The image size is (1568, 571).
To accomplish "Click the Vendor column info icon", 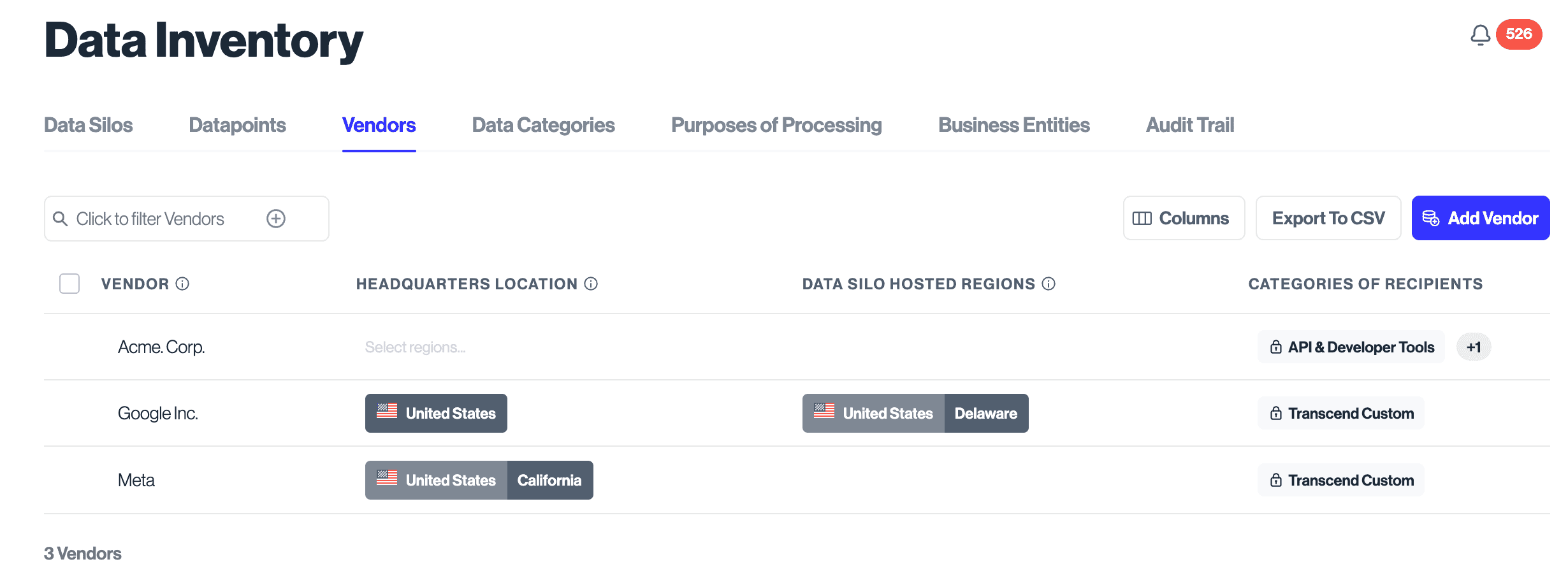I will (x=182, y=284).
